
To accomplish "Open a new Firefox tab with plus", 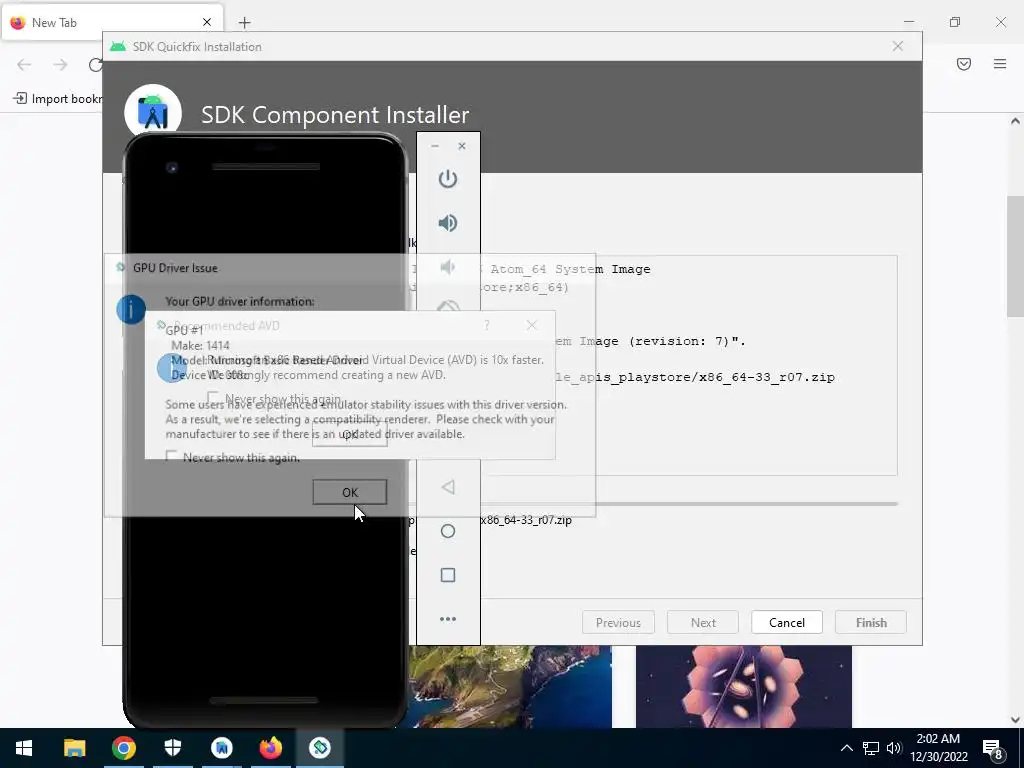I will [244, 23].
